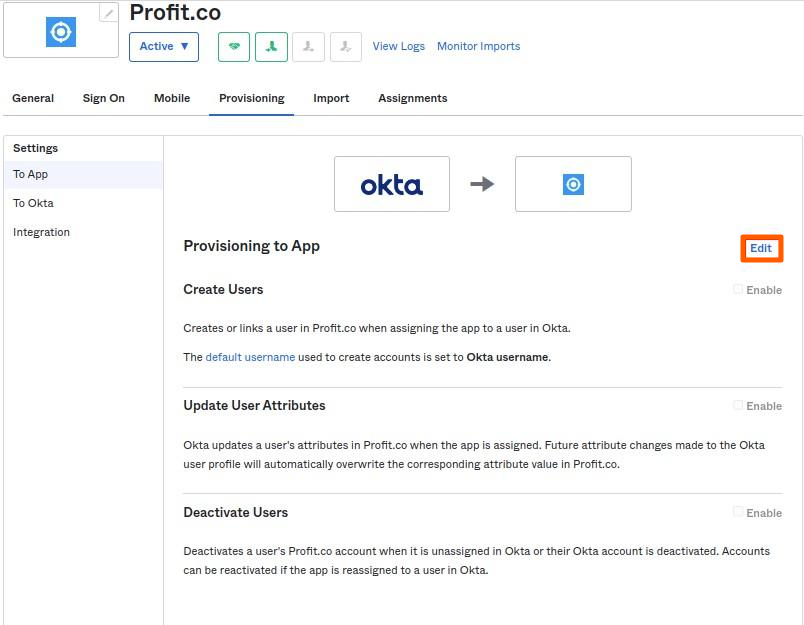Select To Okta in Settings sidebar
804x625 pixels.
coord(33,203)
